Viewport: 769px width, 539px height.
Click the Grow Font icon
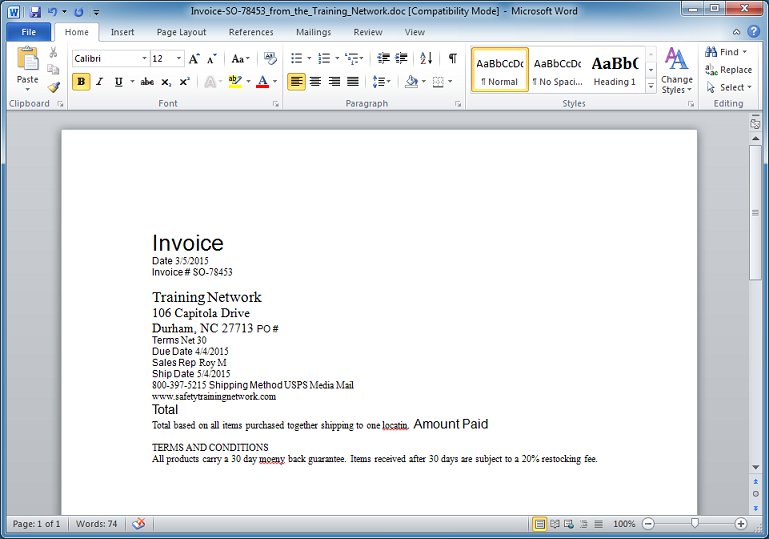(194, 59)
